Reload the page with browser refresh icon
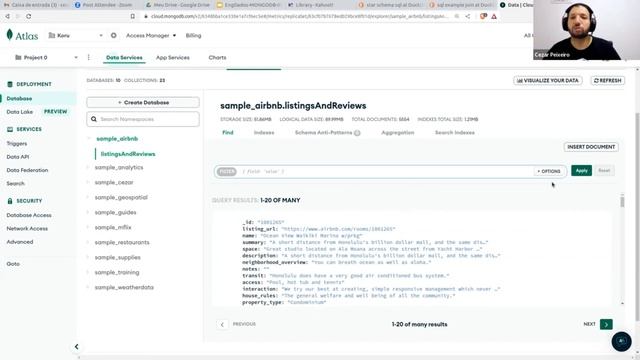The width and height of the screenshot is (640, 360). [x=29, y=16]
